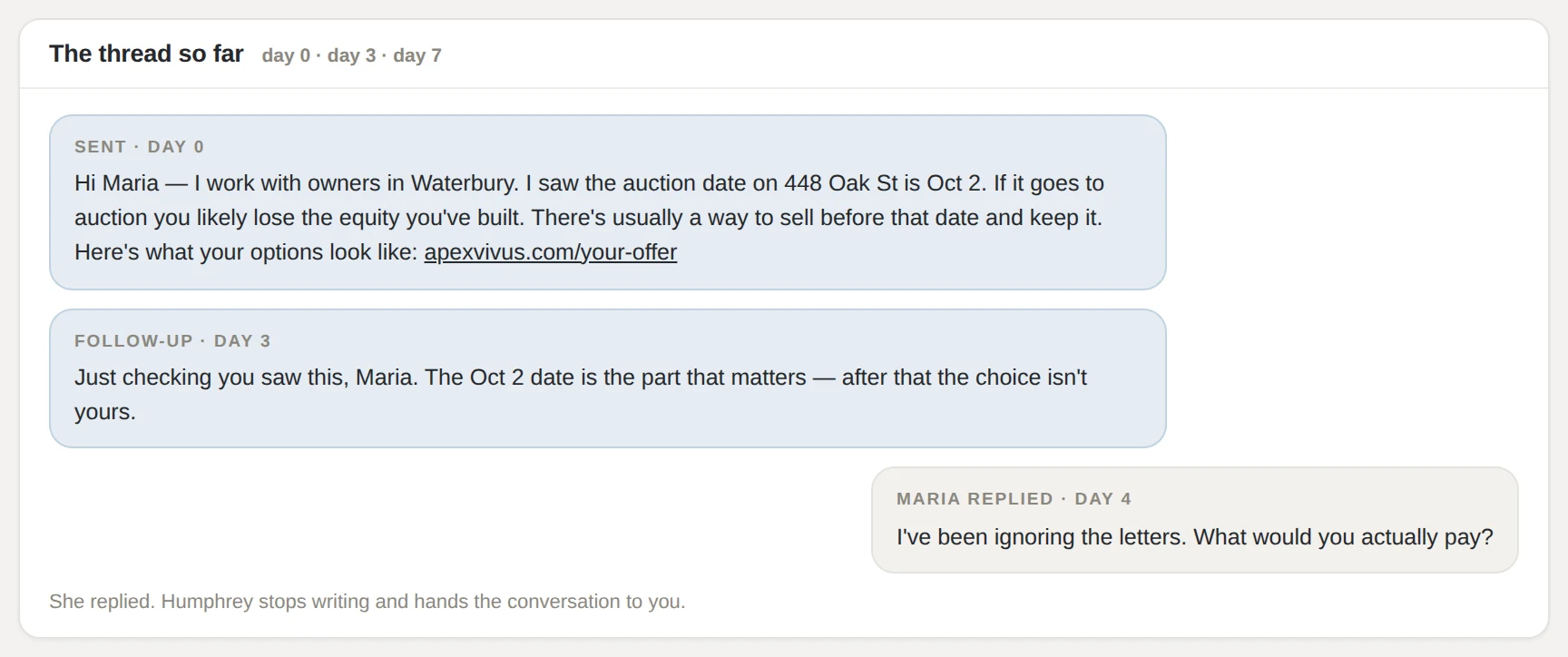Click "Here's what your options look like" text
This screenshot has height=657, width=1568.
click(x=246, y=252)
